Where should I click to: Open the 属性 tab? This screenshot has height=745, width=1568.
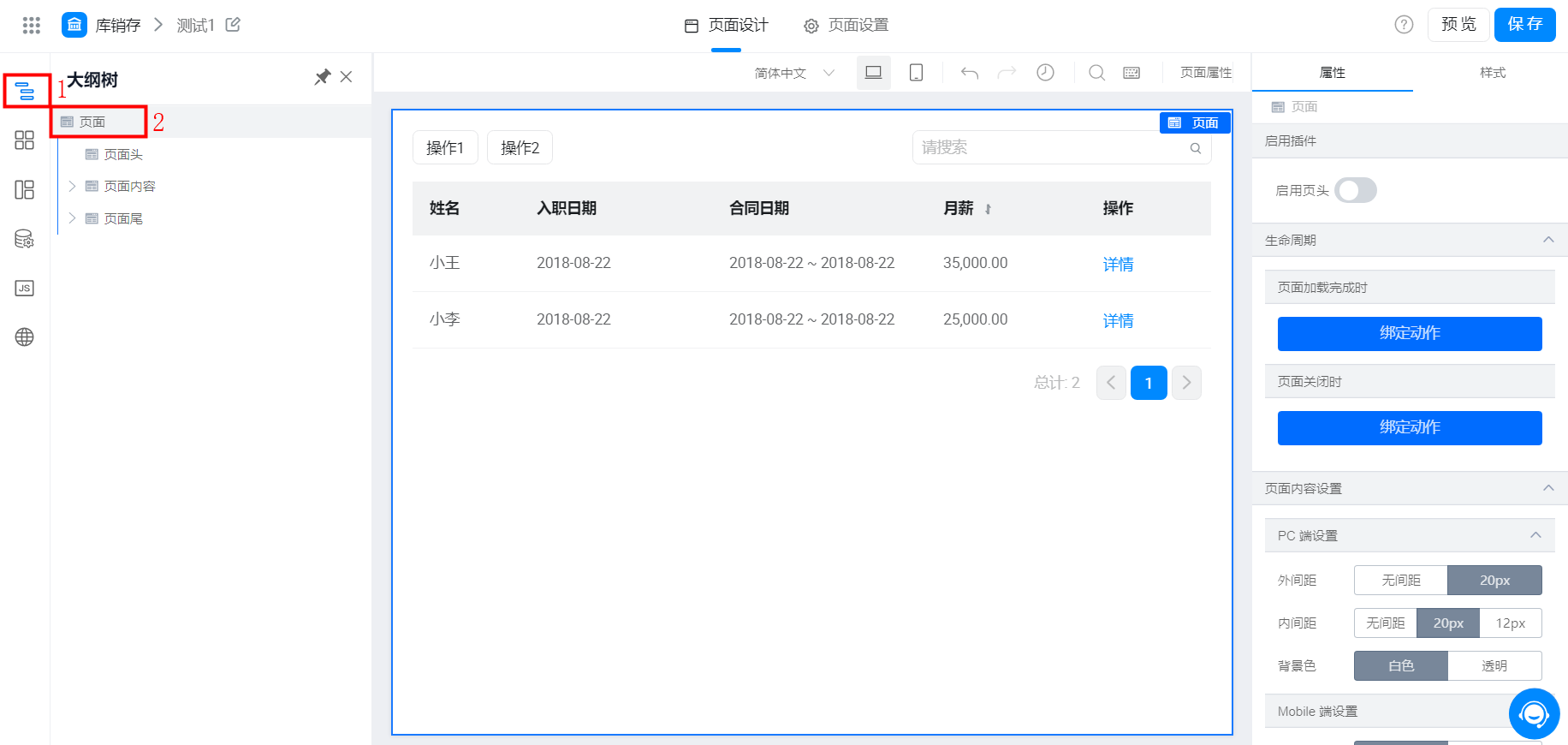click(1332, 73)
